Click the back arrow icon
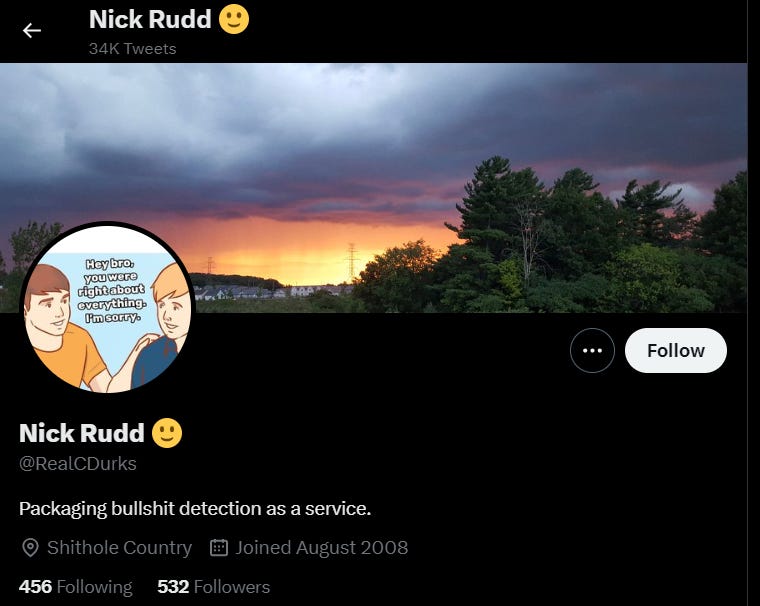 pos(32,31)
